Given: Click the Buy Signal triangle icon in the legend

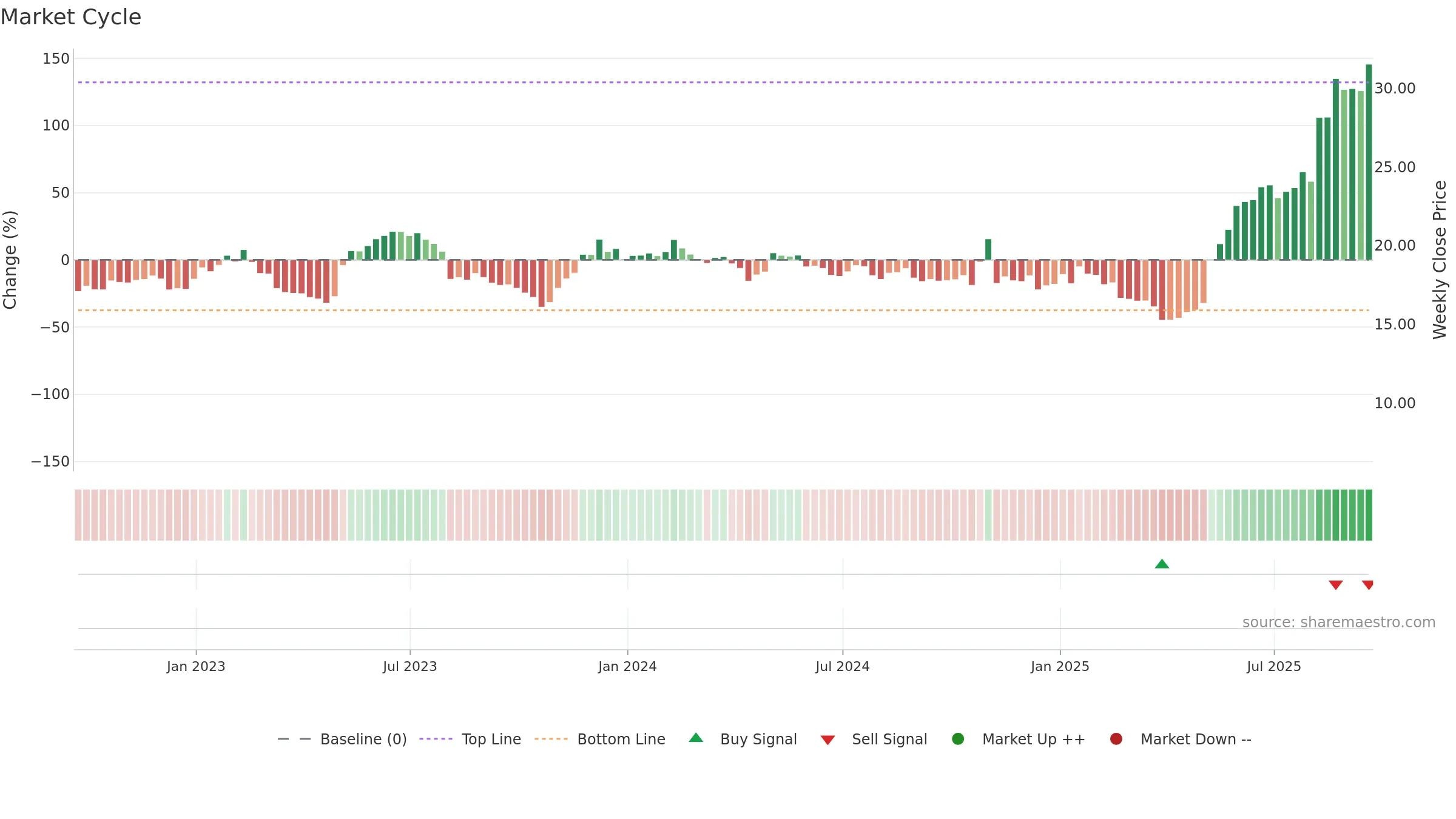Looking at the screenshot, I should tap(696, 738).
